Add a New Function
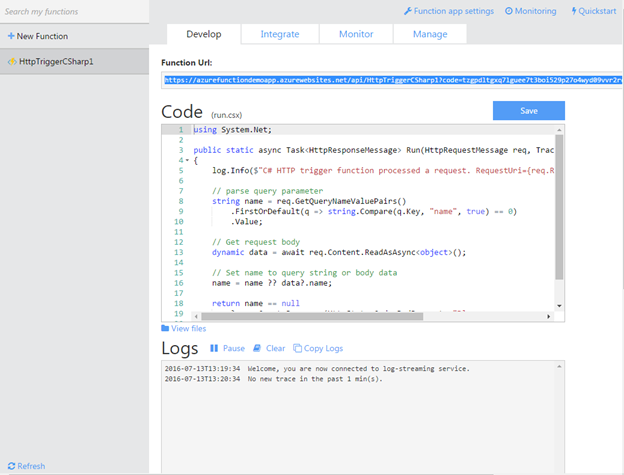Image resolution: width=624 pixels, height=475 pixels. pyautogui.click(x=38, y=36)
